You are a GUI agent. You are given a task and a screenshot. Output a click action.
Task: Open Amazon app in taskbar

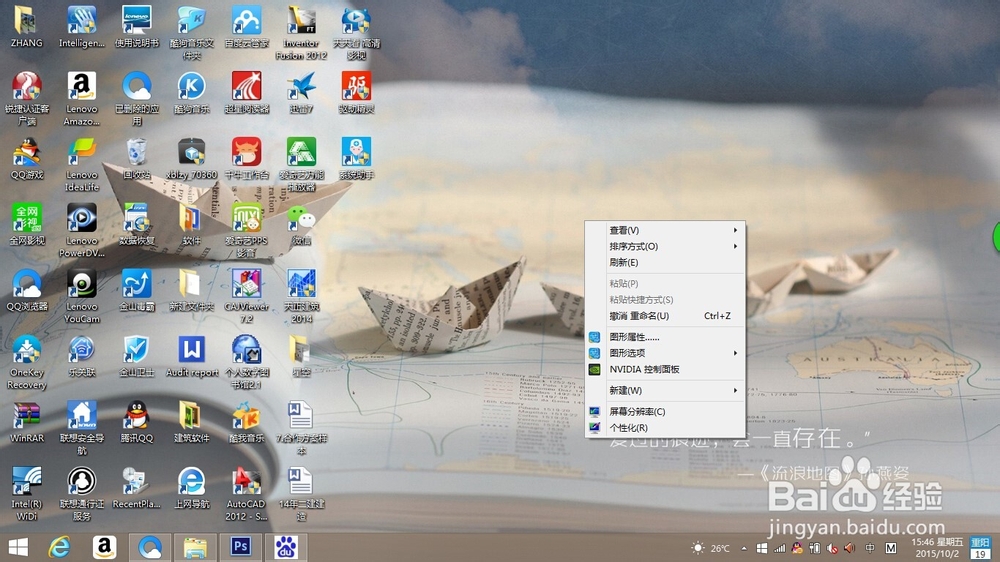[x=105, y=547]
